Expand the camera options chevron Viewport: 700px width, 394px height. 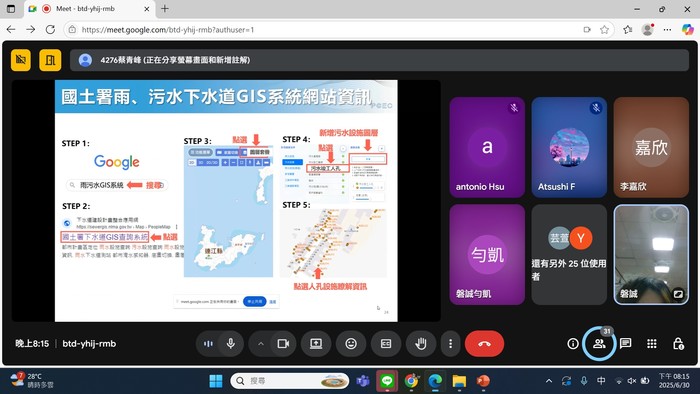[261, 344]
